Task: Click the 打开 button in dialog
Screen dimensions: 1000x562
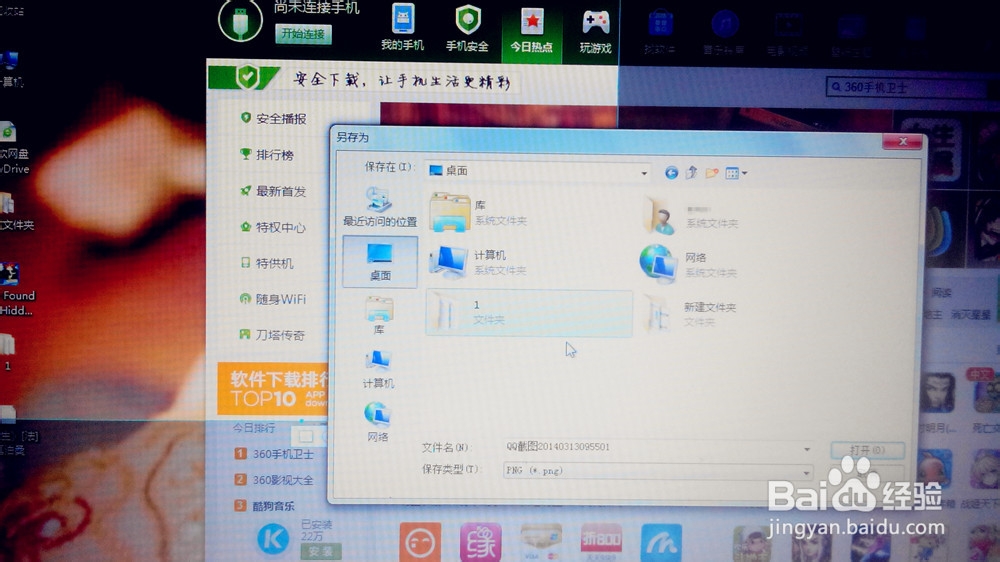Action: pos(867,450)
